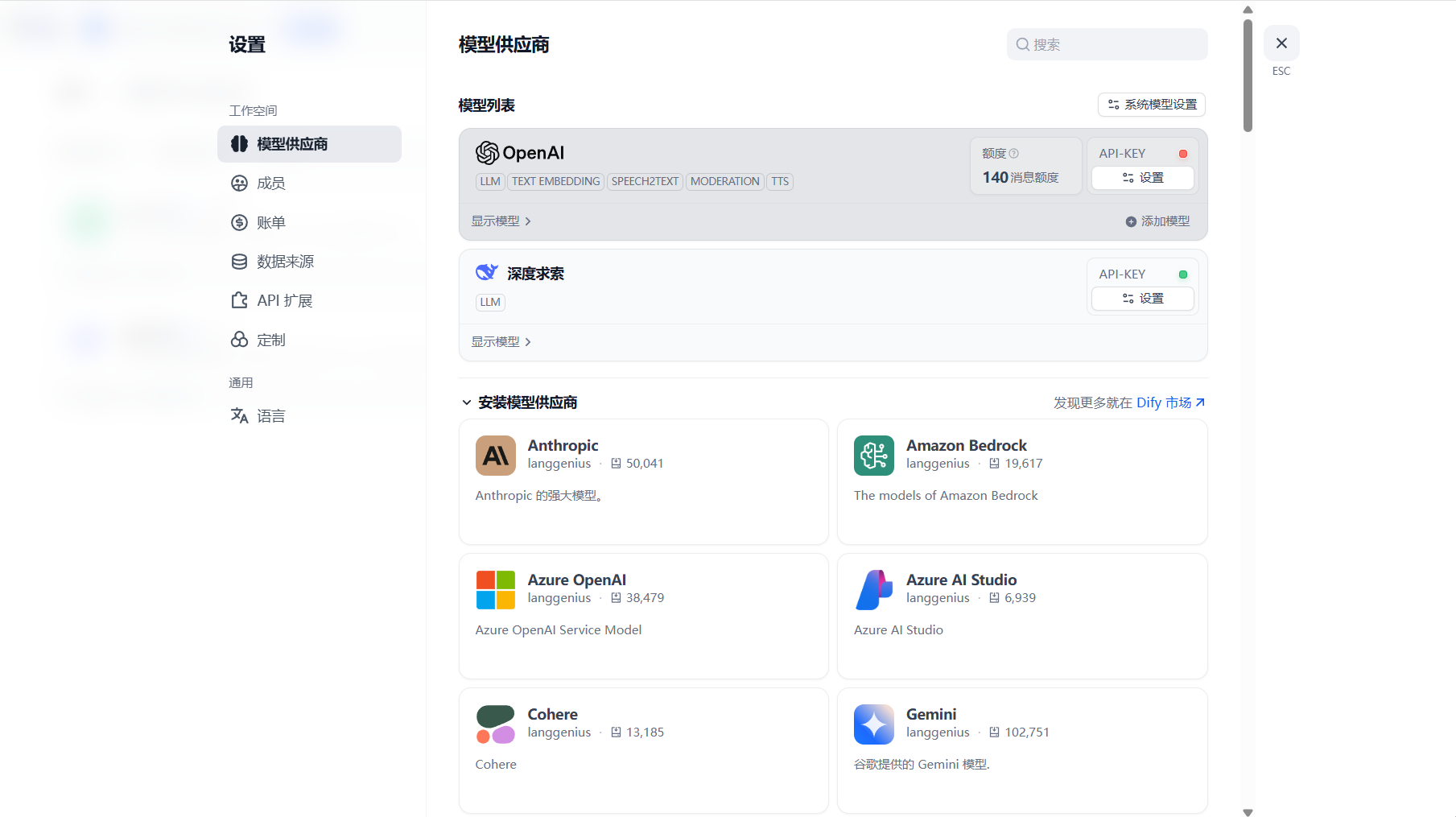Click the scrollbar up arrow
The height and width of the screenshot is (817, 1456).
[x=1248, y=10]
